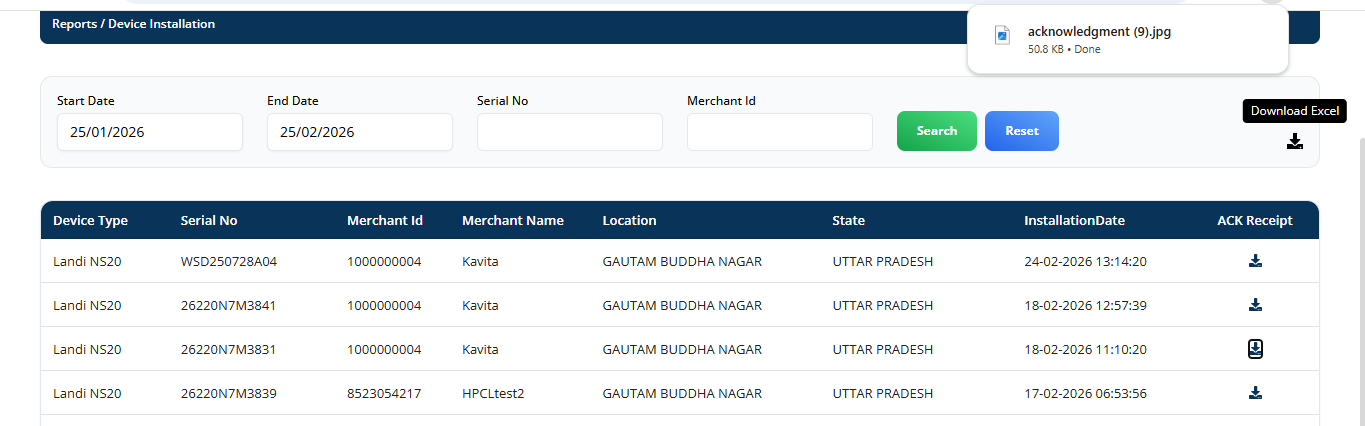The width and height of the screenshot is (1365, 426).
Task: Download ACK receipt for serial 26220N7M3841
Action: click(1255, 305)
